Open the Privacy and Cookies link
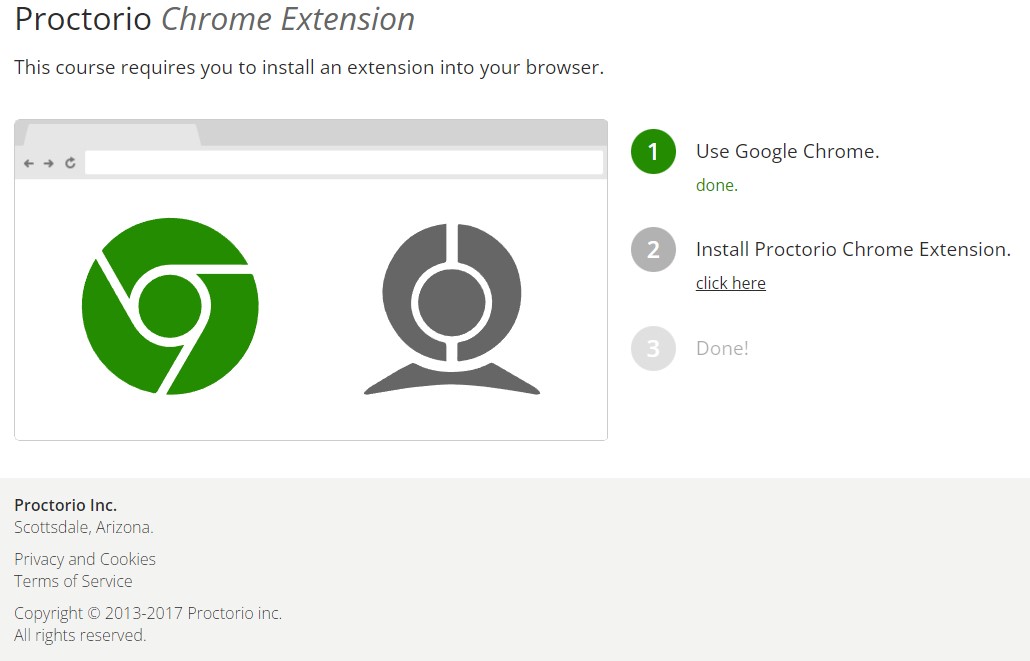Viewport: 1030px width, 661px height. pos(85,559)
